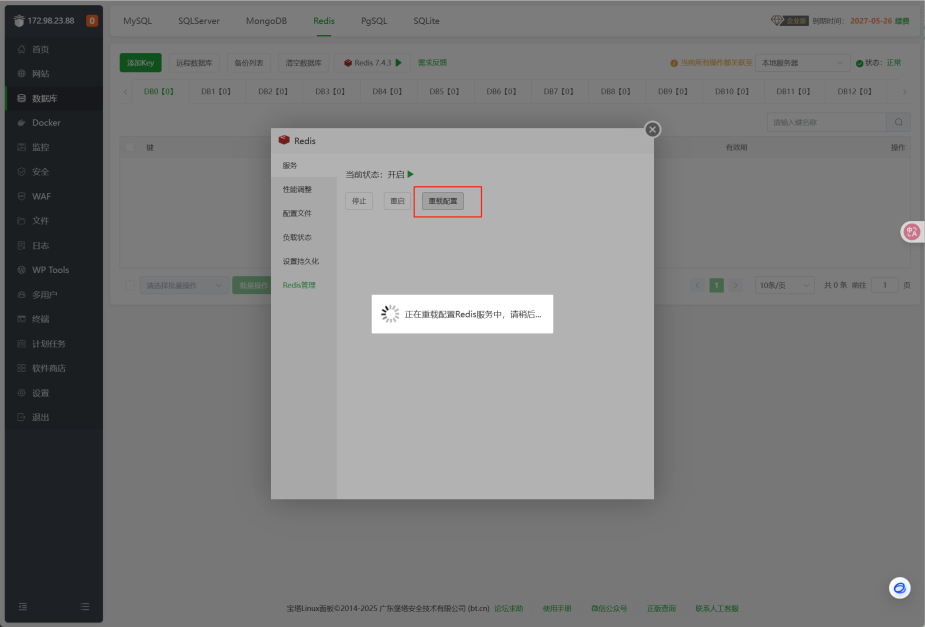Open 设置持久化 in the Redis dialog
Screen dimensions: 925x627
click(x=304, y=261)
